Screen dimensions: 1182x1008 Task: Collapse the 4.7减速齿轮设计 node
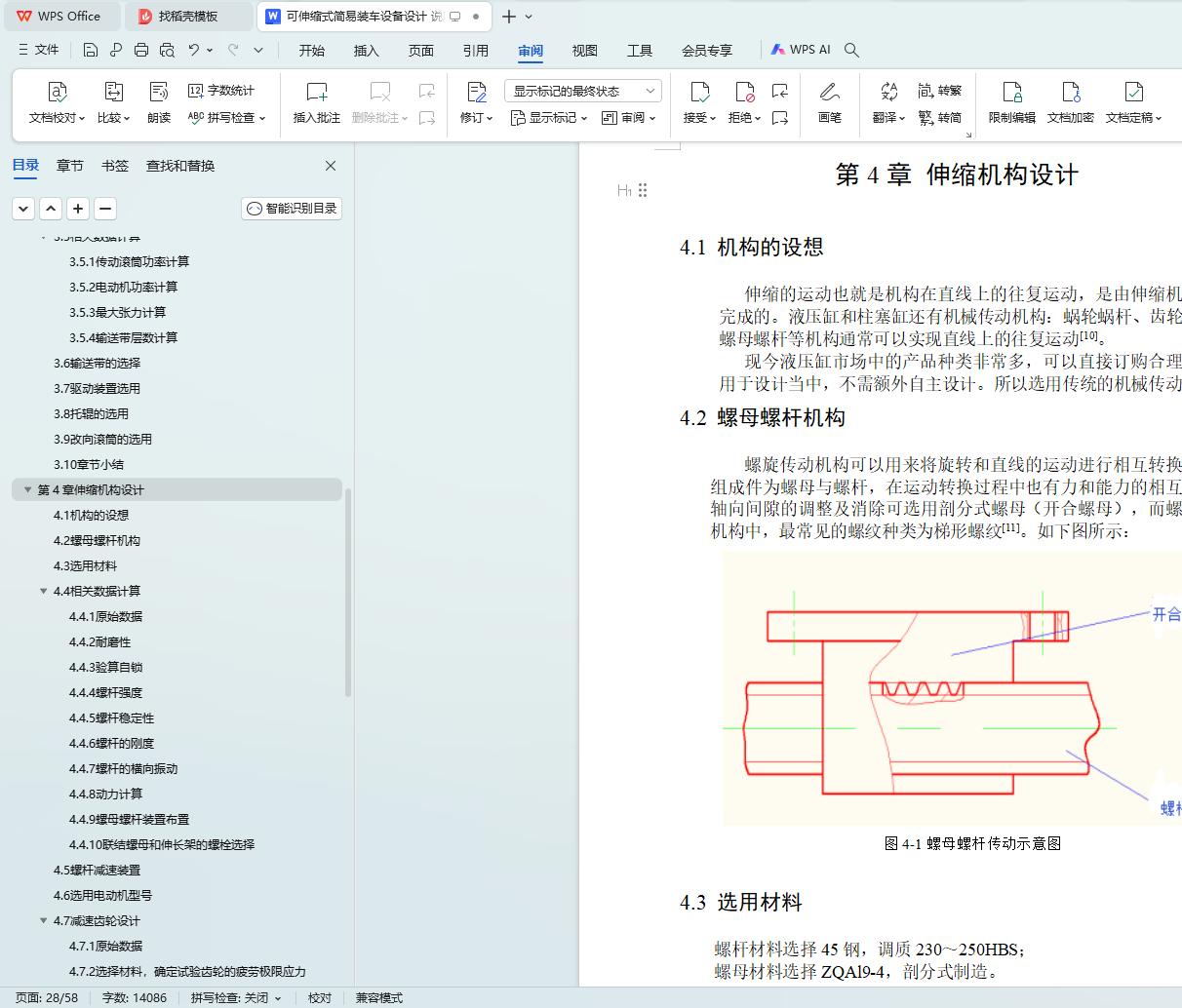tap(43, 920)
